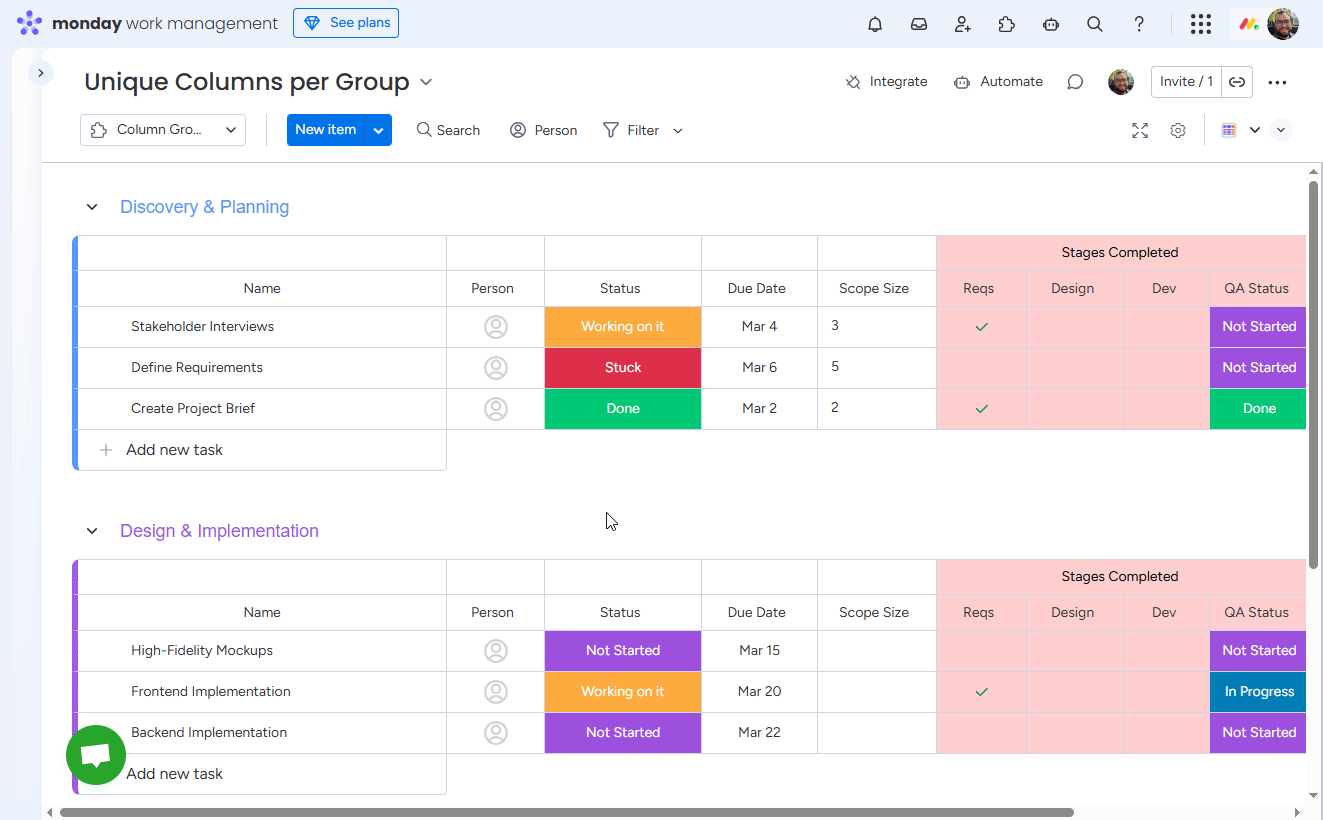This screenshot has width=1323, height=820.
Task: Uncheck Reqs for Stakeholder Interviews
Action: [x=981, y=326]
